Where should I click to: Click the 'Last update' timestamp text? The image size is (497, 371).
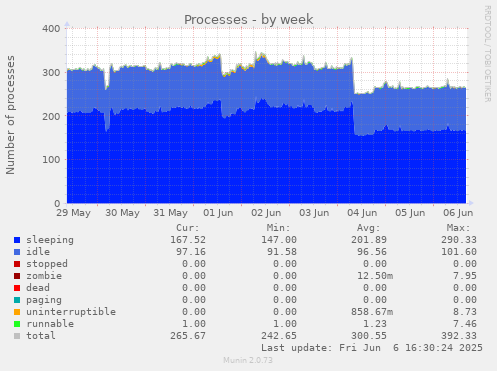click(x=372, y=348)
